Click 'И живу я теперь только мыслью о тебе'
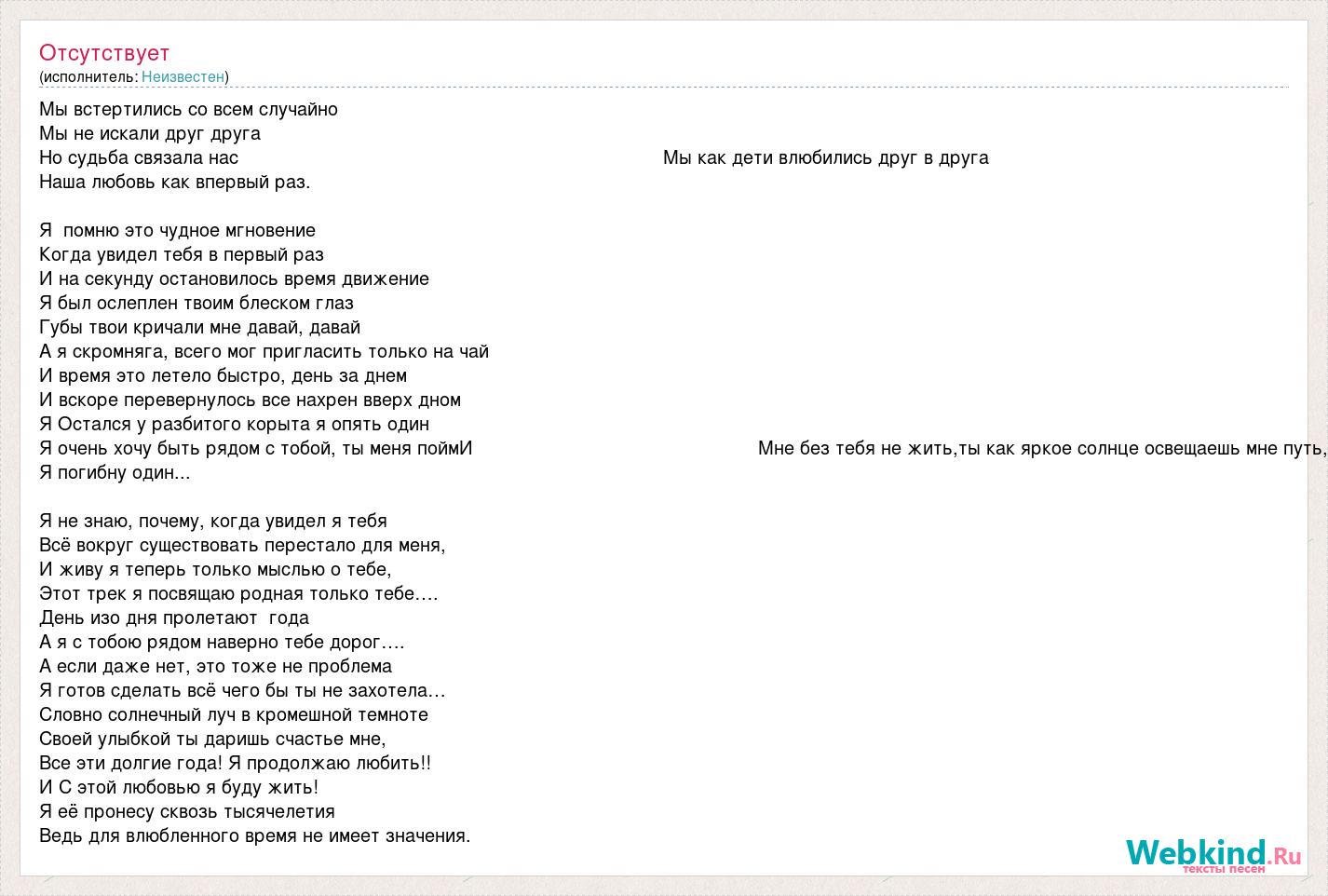Screen dimensions: 1328x896 tap(216, 570)
